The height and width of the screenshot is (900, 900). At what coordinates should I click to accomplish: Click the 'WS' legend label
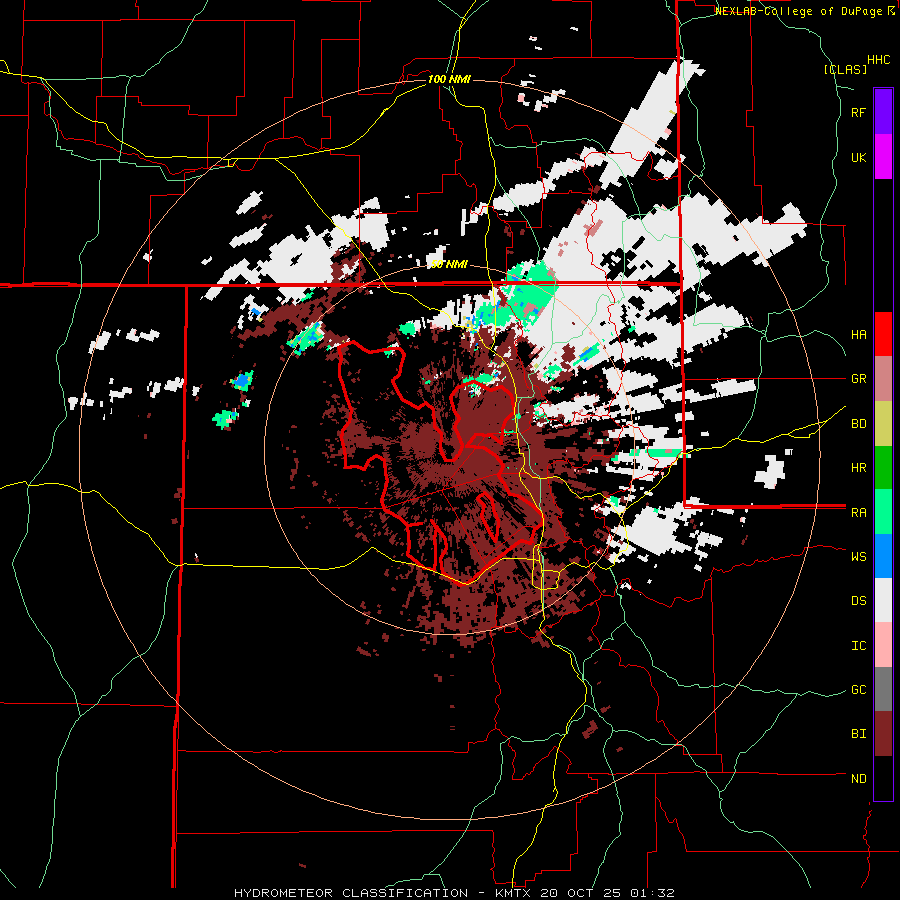(858, 556)
